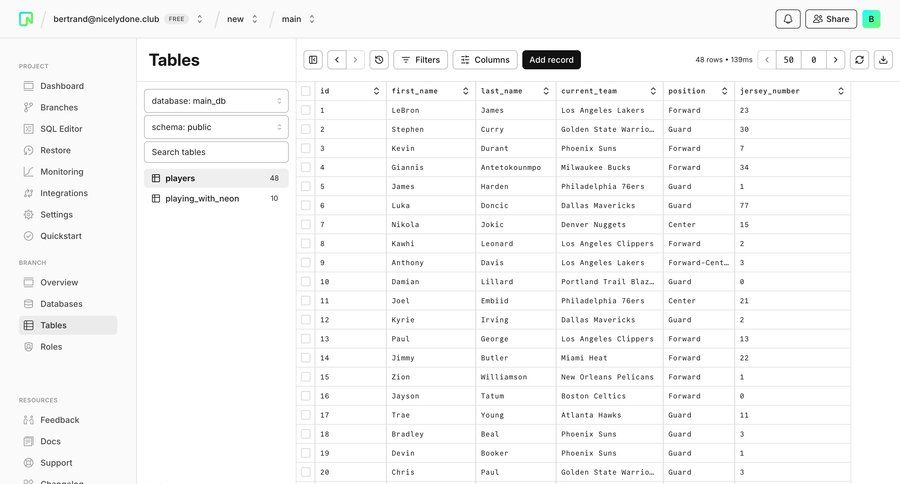The image size is (900, 484).
Task: Click the Roles icon in sidebar
Action: [29, 347]
